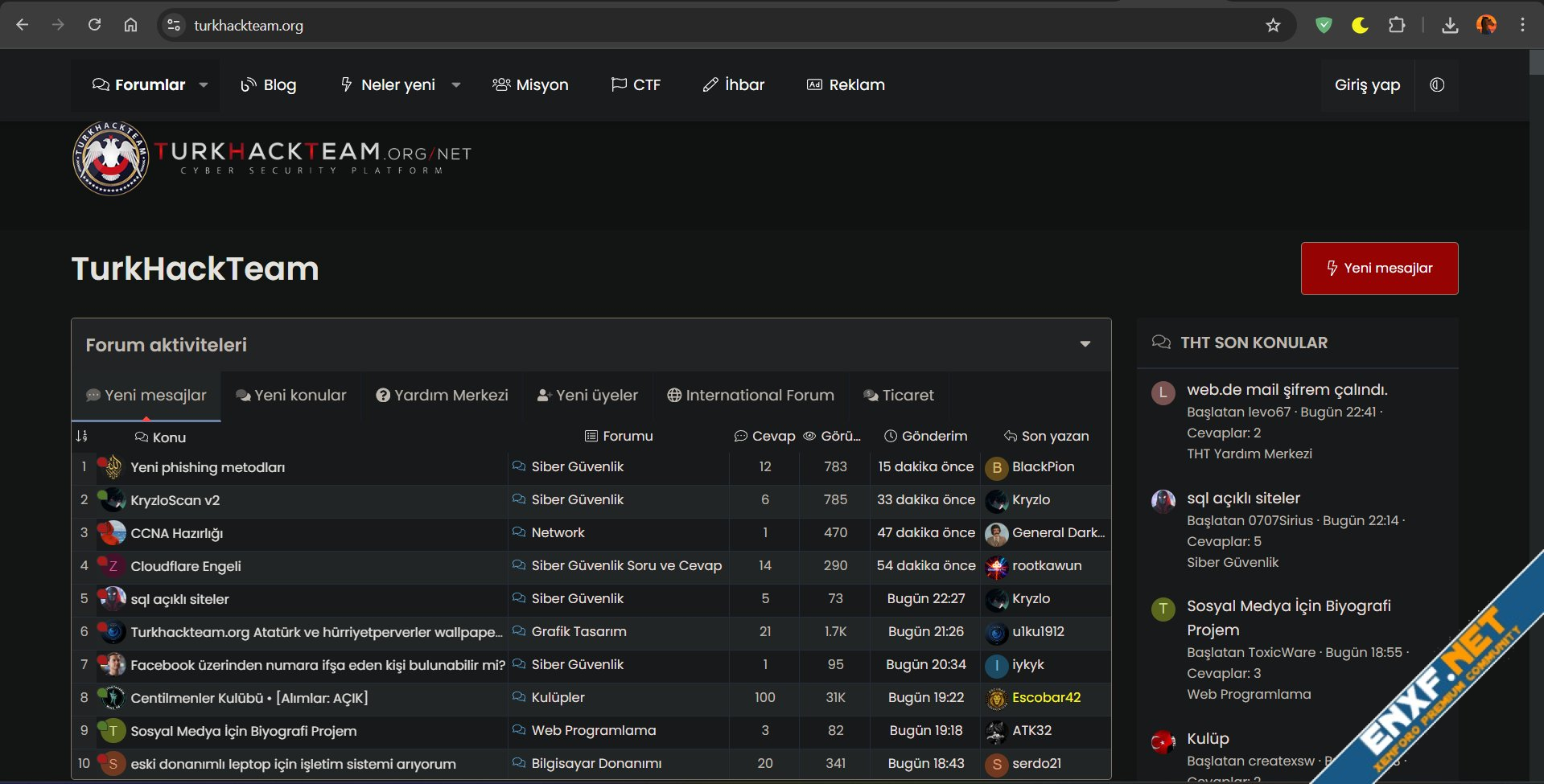The height and width of the screenshot is (784, 1544).
Task: Click the sort order icon in table header
Action: pos(81,436)
